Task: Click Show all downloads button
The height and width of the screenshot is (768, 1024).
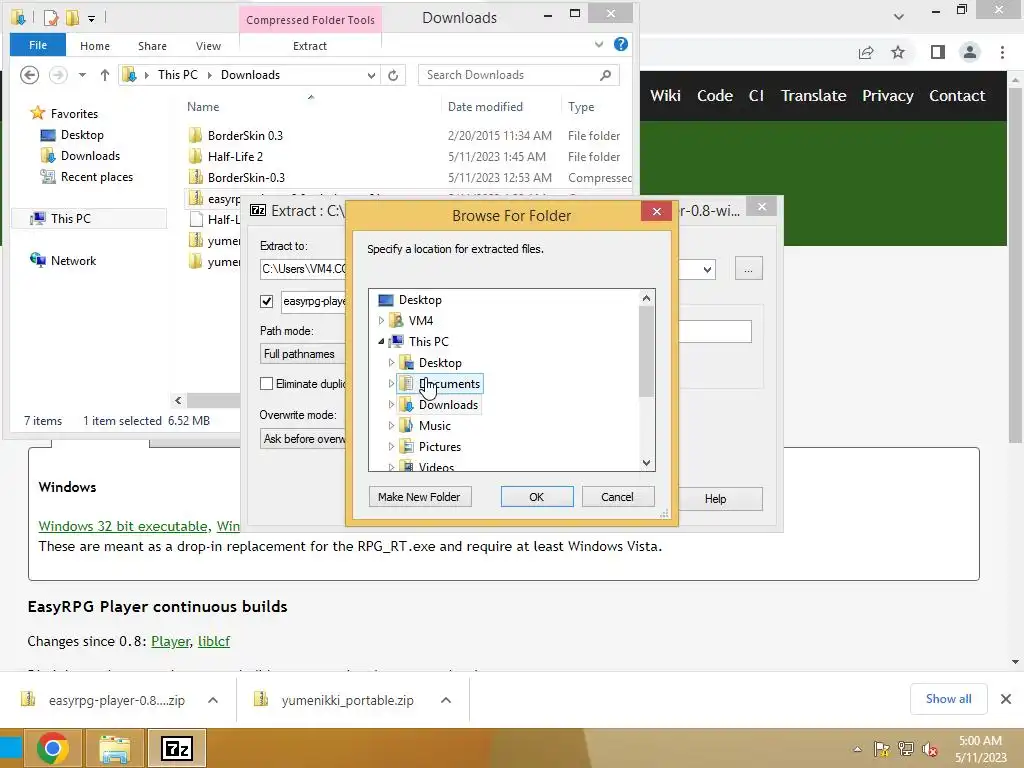Action: pyautogui.click(x=948, y=699)
